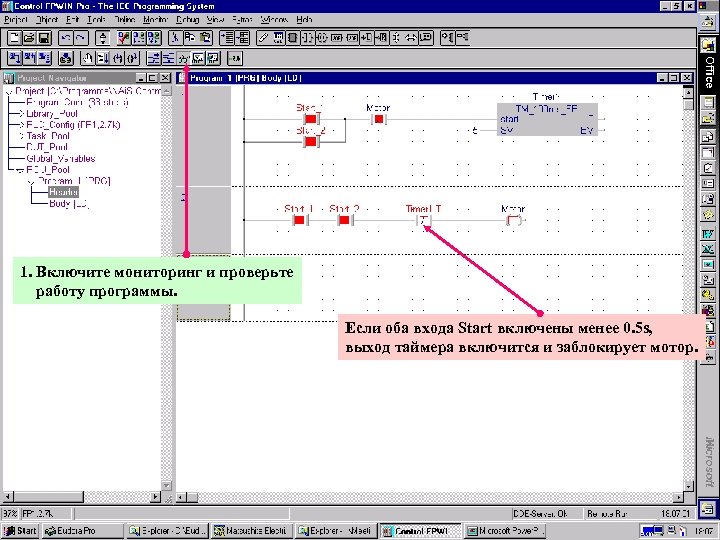Click the Start_2 parallel contact in first rung

tap(310, 141)
